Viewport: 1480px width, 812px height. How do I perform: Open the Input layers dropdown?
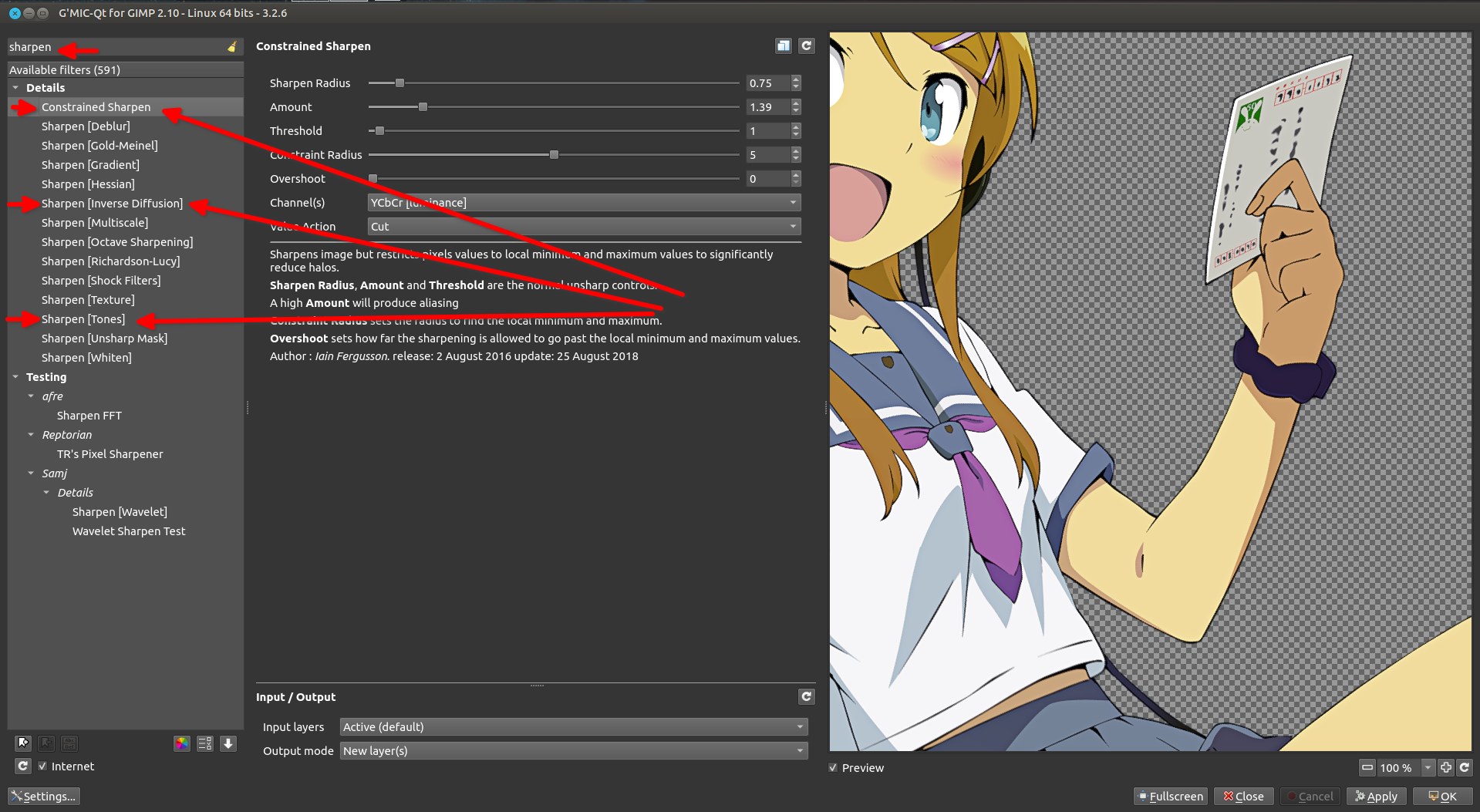[574, 727]
